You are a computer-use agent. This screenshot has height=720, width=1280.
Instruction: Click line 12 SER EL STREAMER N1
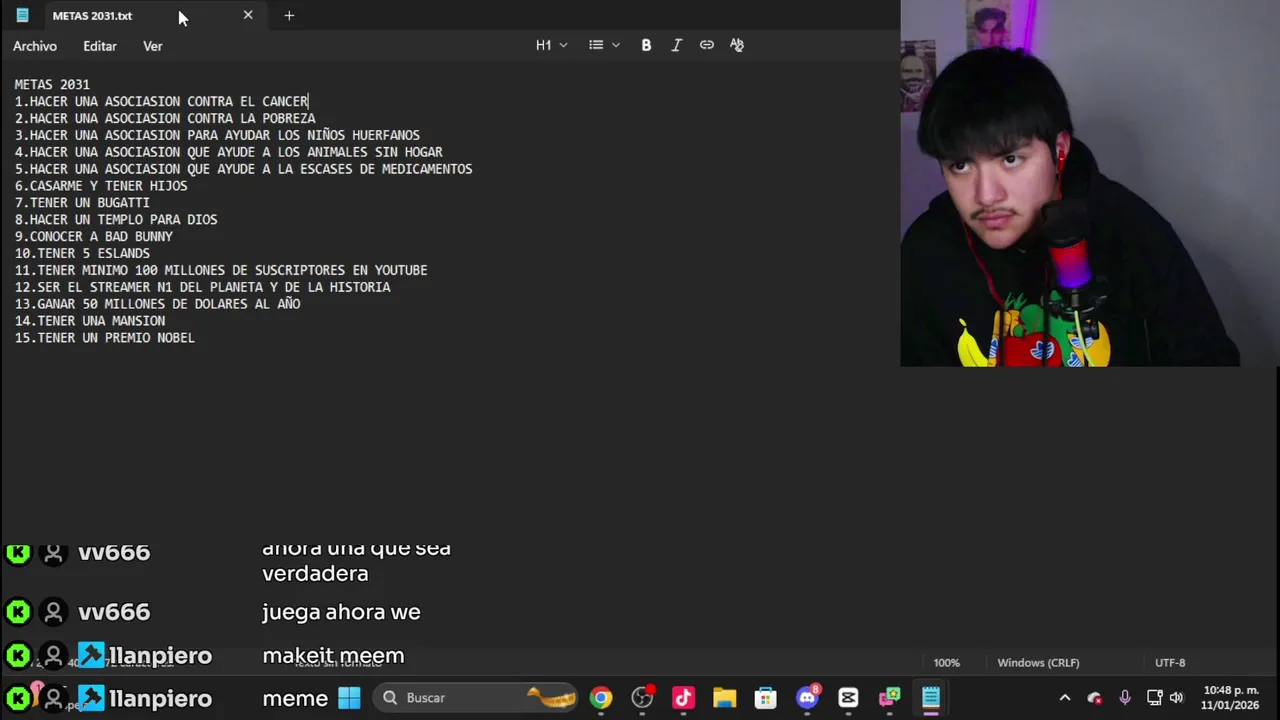pyautogui.click(x=202, y=288)
